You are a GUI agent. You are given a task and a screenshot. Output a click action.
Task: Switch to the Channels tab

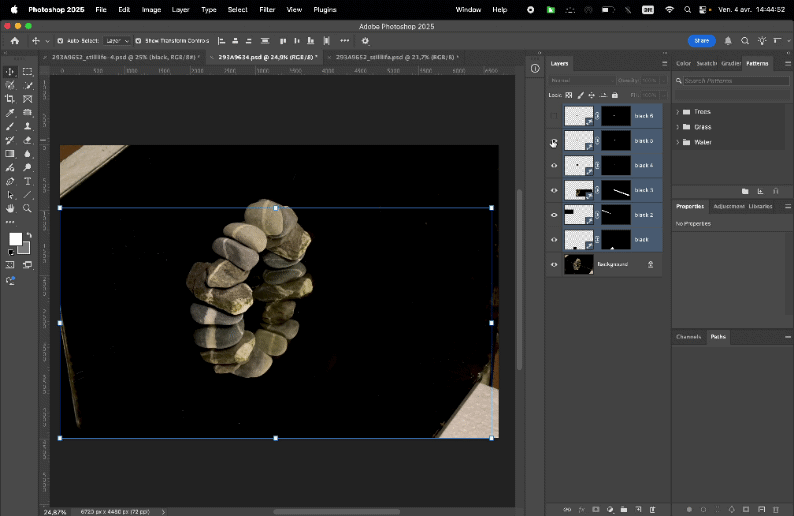tap(688, 337)
